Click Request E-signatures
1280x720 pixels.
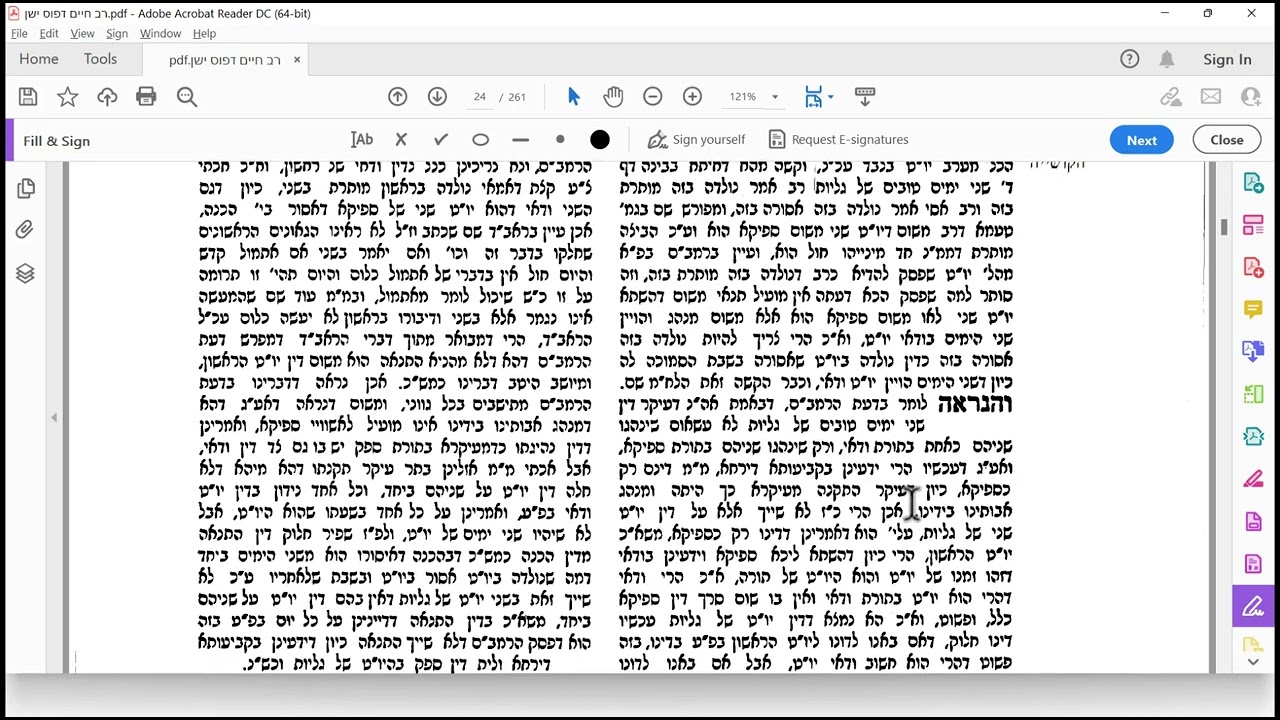coord(838,140)
